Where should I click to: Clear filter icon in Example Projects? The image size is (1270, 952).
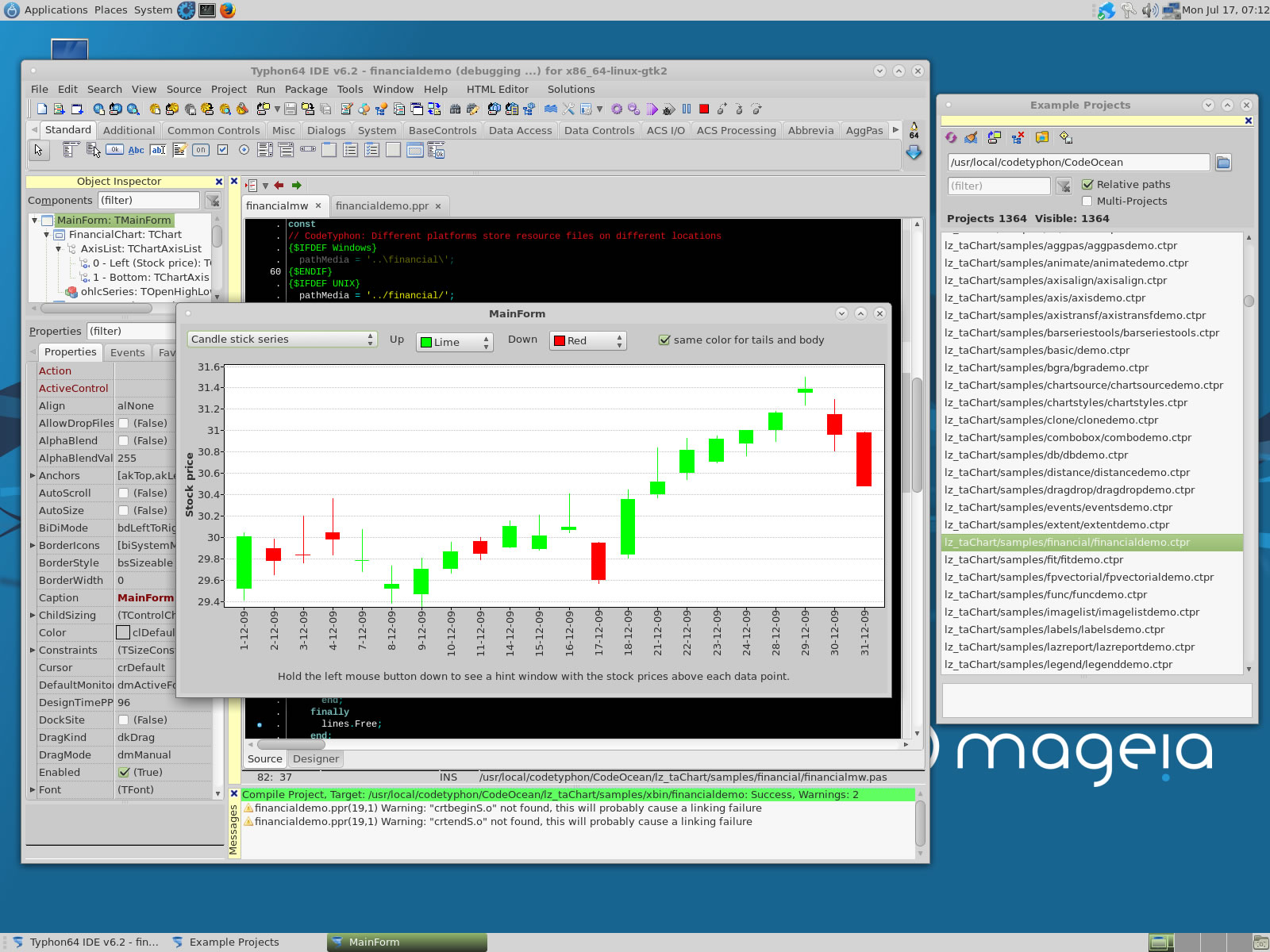[1064, 186]
